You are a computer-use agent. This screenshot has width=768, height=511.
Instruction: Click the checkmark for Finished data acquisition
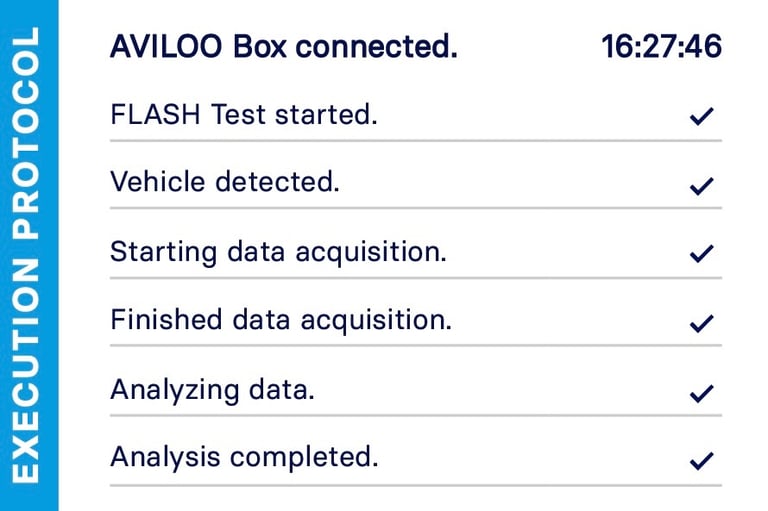tap(701, 323)
